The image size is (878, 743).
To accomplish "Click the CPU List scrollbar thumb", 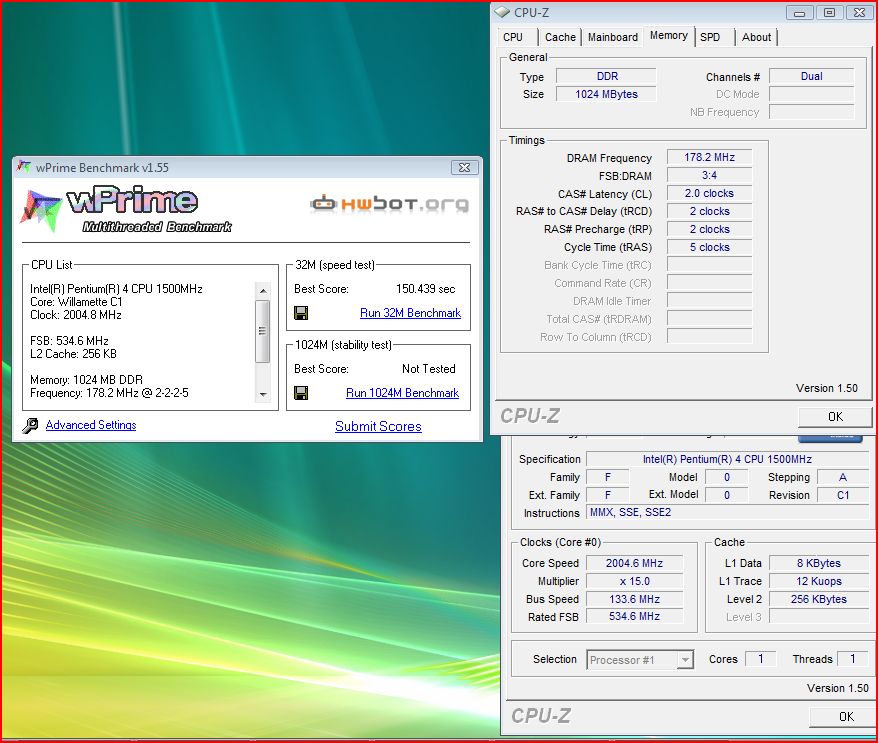I will 263,331.
